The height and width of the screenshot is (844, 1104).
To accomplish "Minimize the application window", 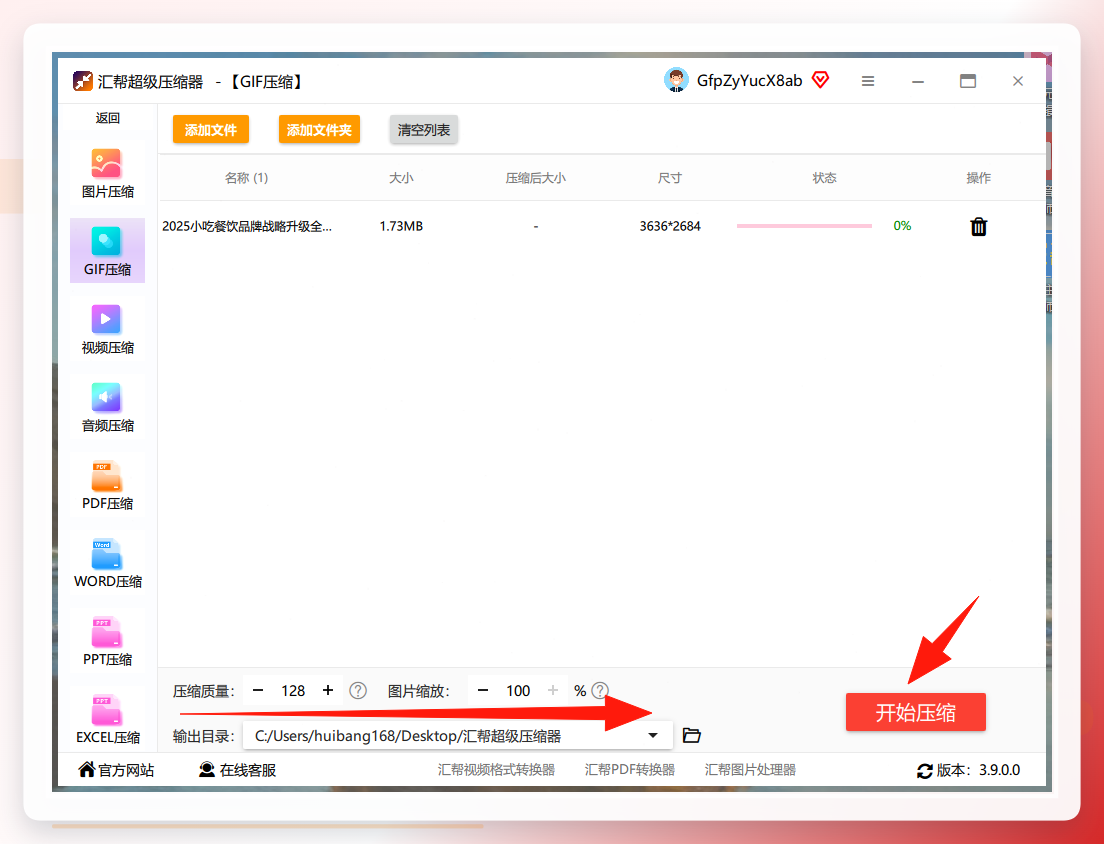I will tap(918, 82).
